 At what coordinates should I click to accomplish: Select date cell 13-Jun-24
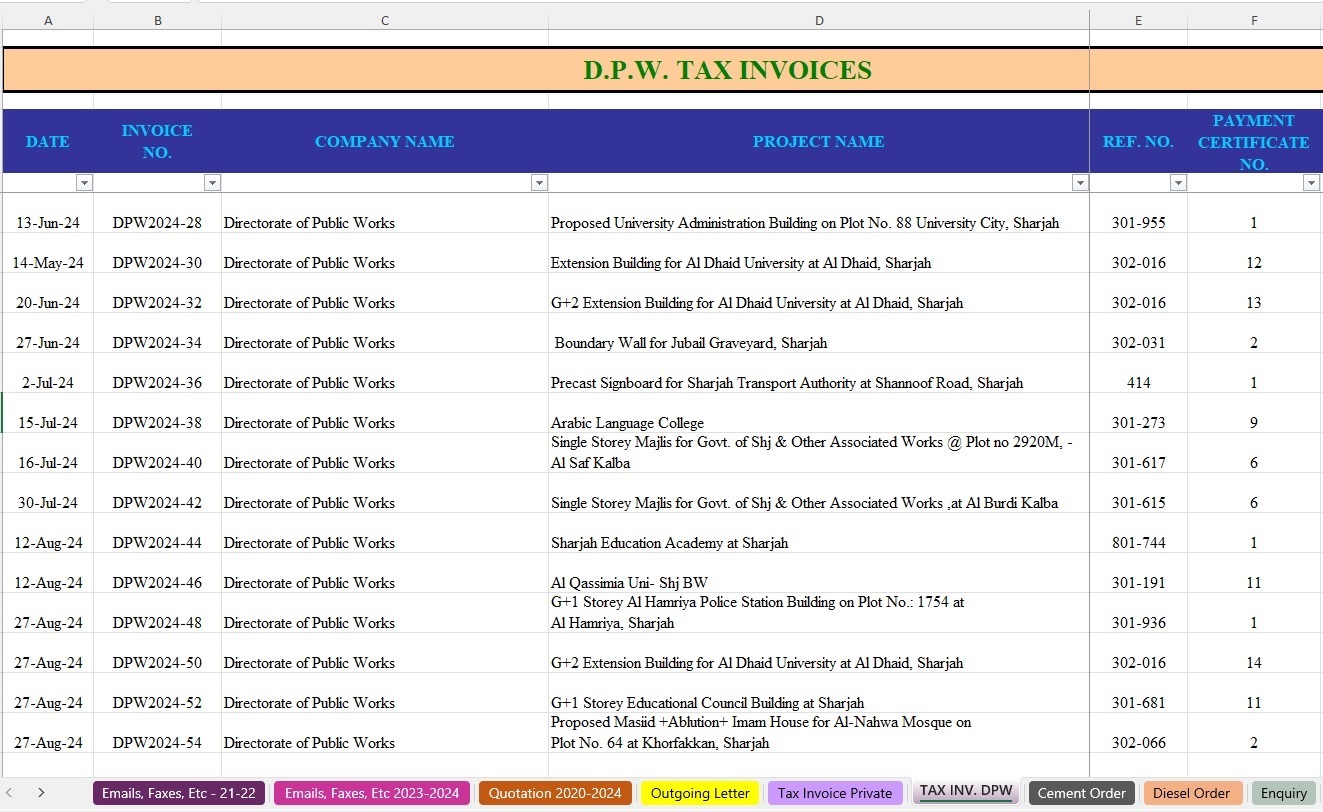tap(48, 214)
